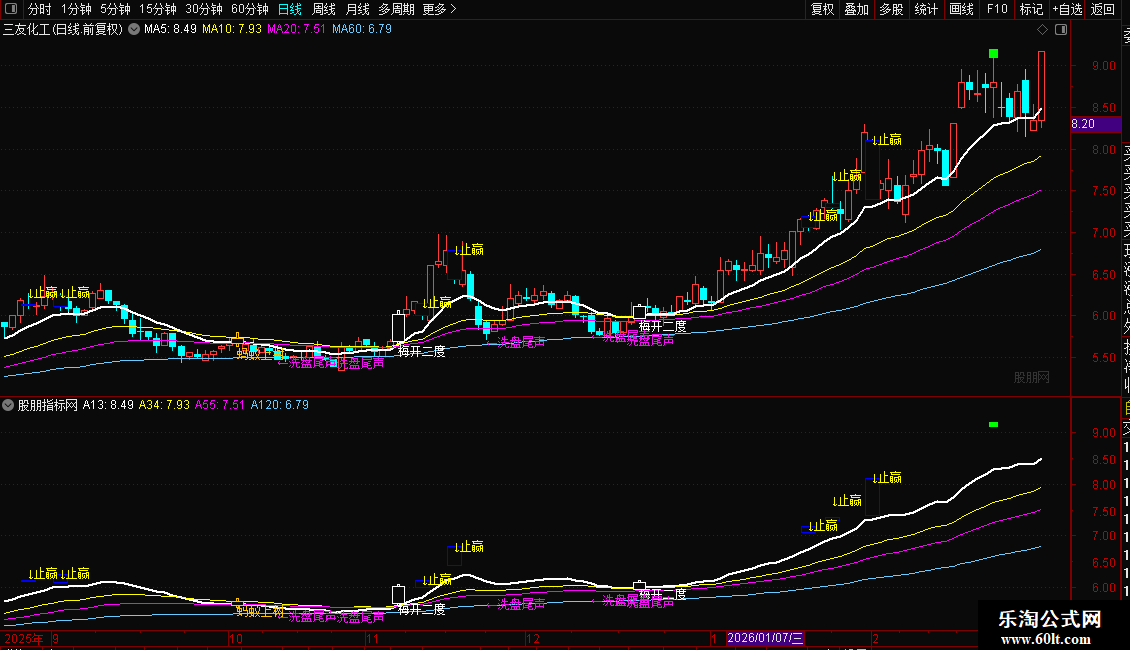Click the 标记 mark button

[x=1031, y=9]
